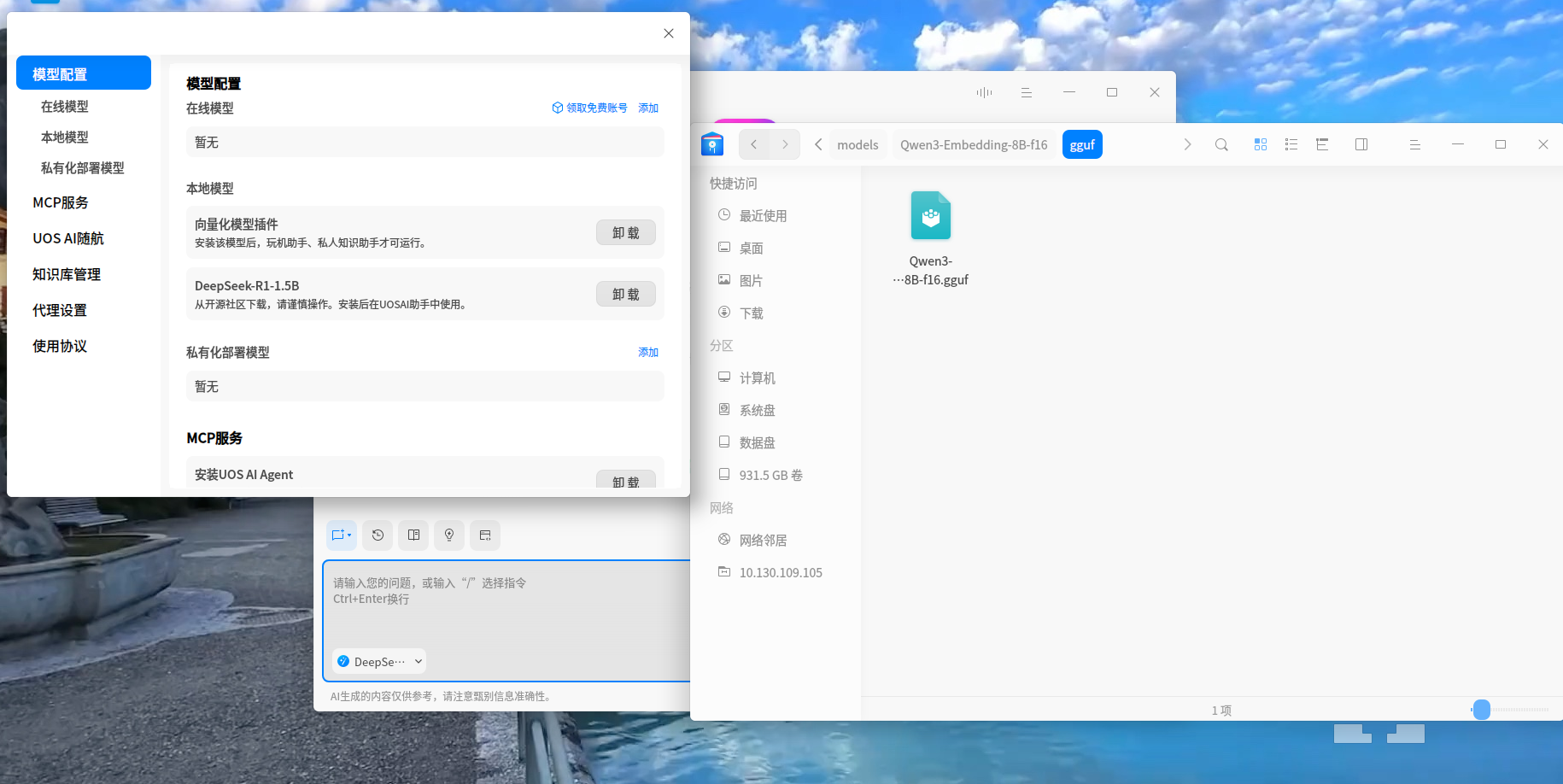Viewport: 1563px width, 784px height.
Task: Click 领取免费账号 link
Action: click(590, 108)
